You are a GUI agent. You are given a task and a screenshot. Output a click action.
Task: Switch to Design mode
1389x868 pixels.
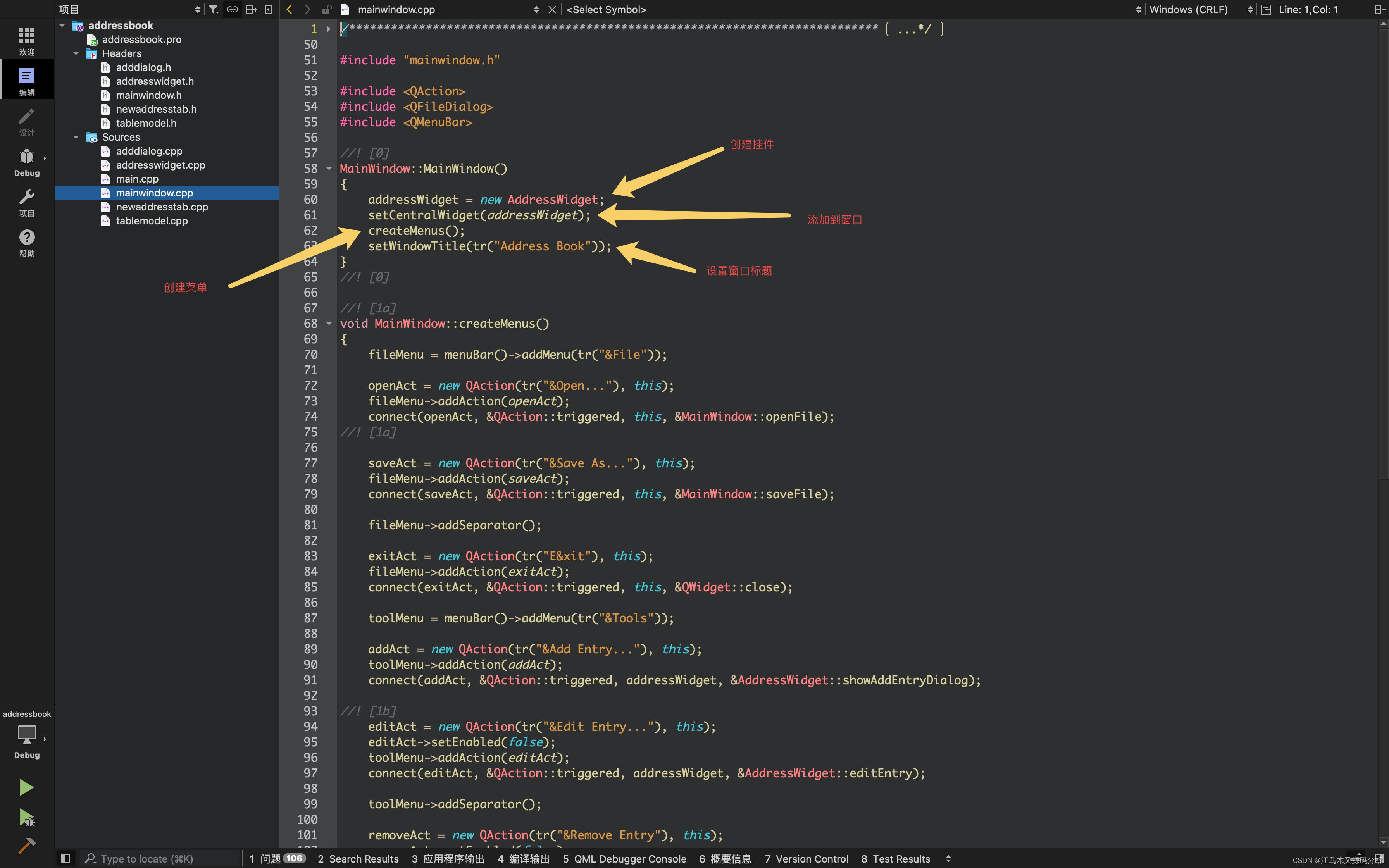click(x=26, y=122)
